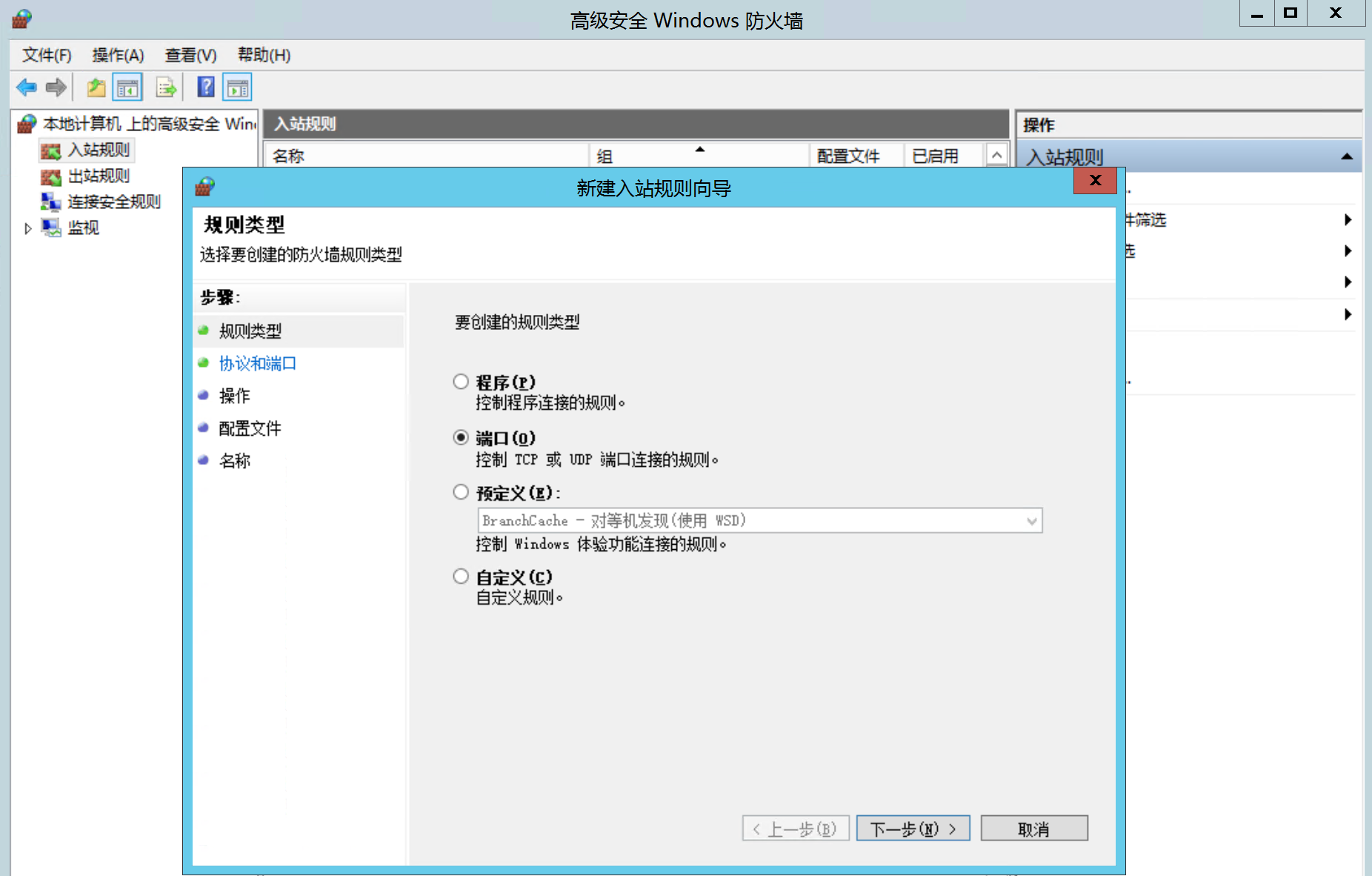1372x876 pixels.
Task: Click the forward navigation arrow
Action: (x=56, y=87)
